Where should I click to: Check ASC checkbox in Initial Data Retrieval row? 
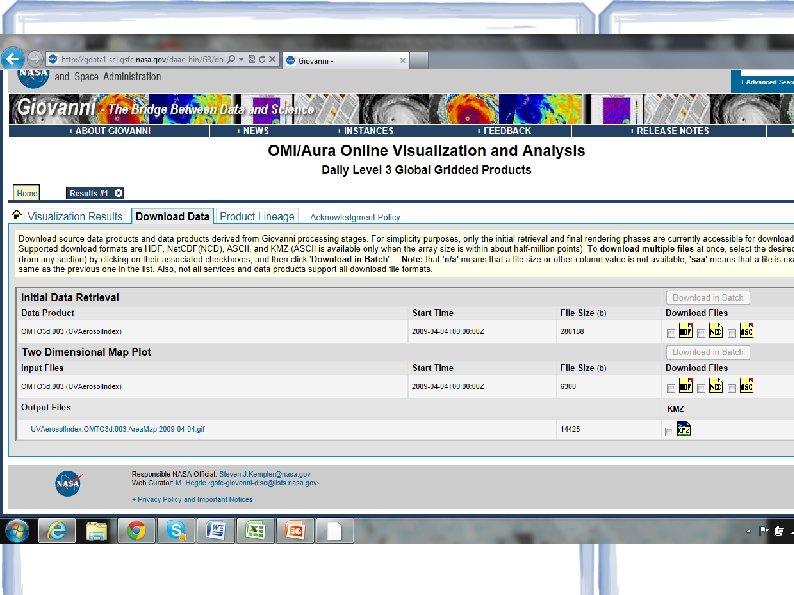click(x=732, y=333)
